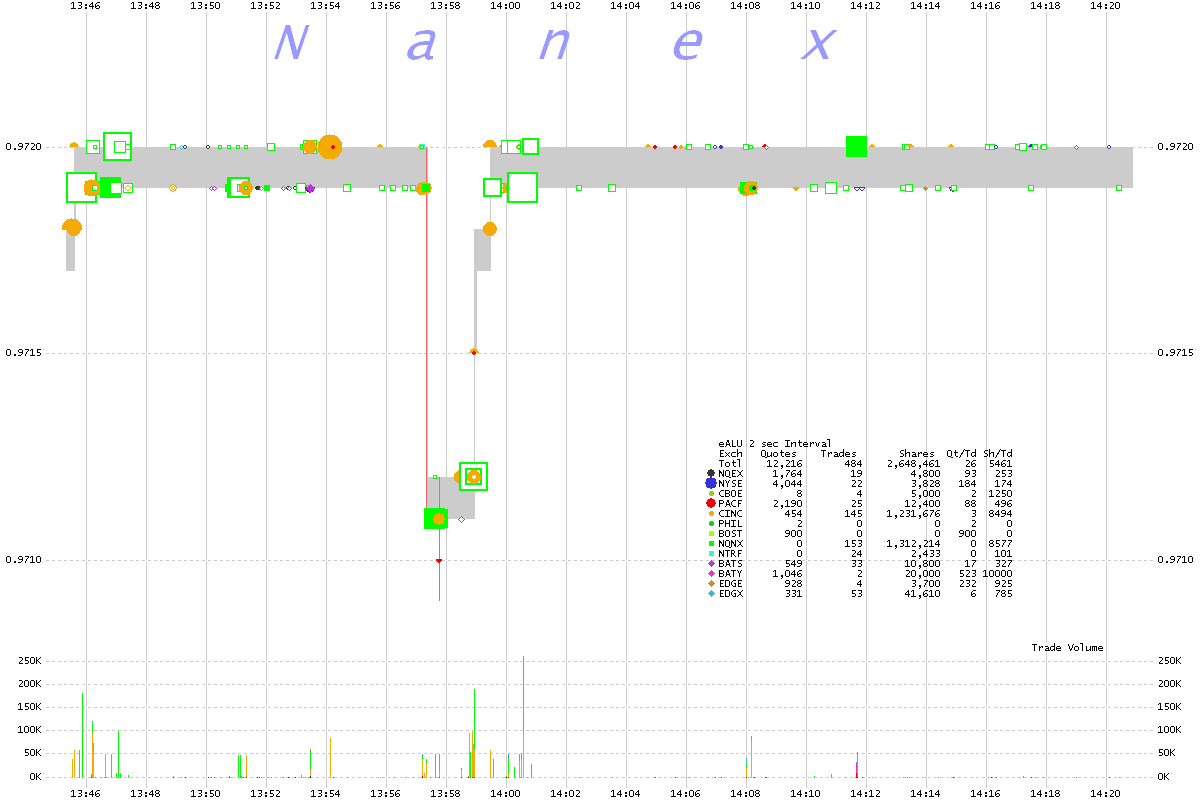
Task: Click the 'Exch' column header
Action: 730,453
